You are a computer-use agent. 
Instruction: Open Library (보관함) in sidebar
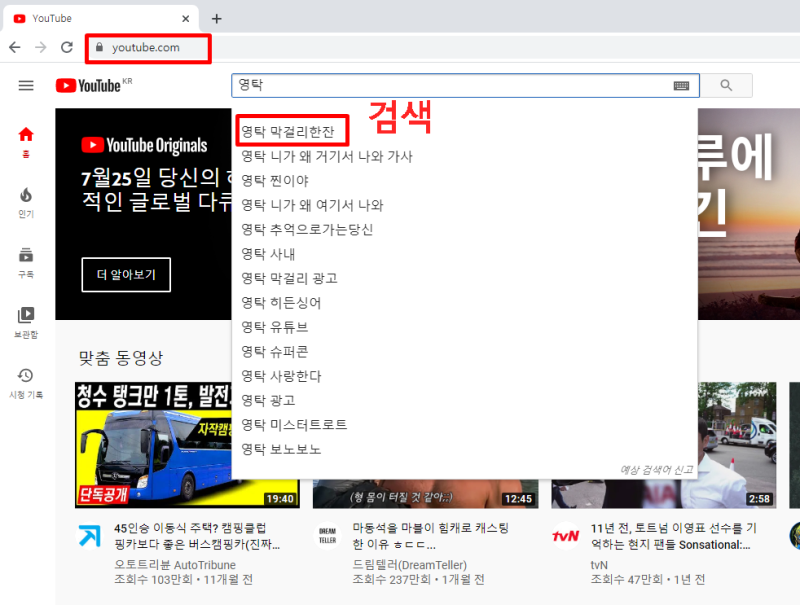[26, 323]
